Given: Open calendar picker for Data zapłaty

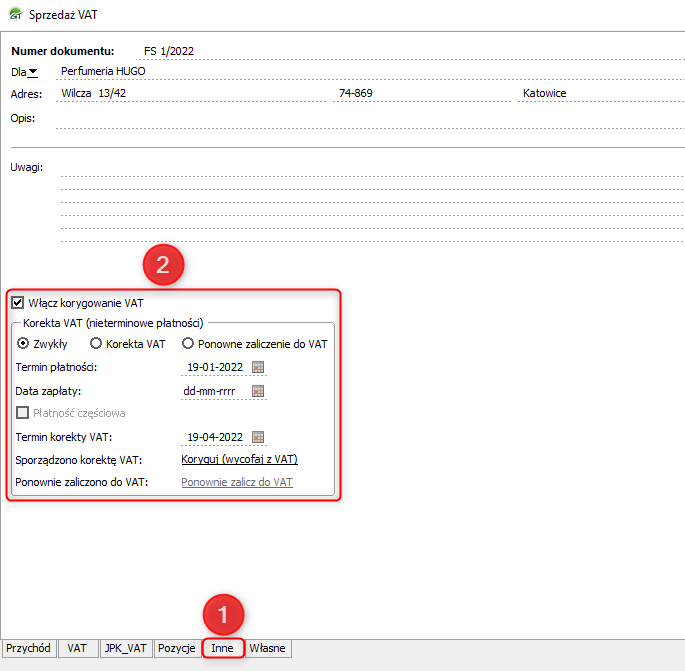Looking at the screenshot, I should coord(258,391).
